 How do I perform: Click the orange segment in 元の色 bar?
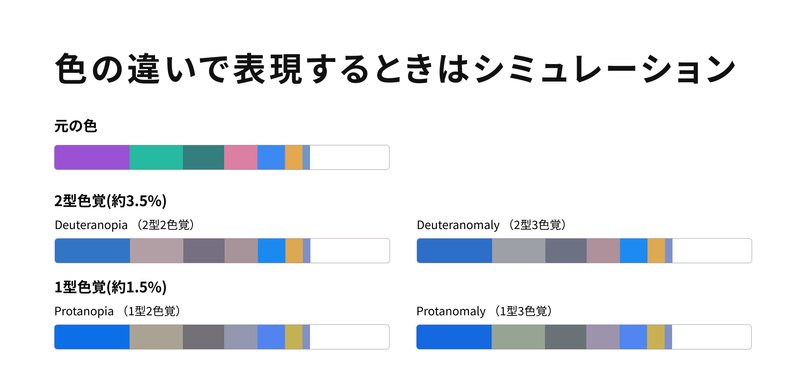click(x=294, y=157)
